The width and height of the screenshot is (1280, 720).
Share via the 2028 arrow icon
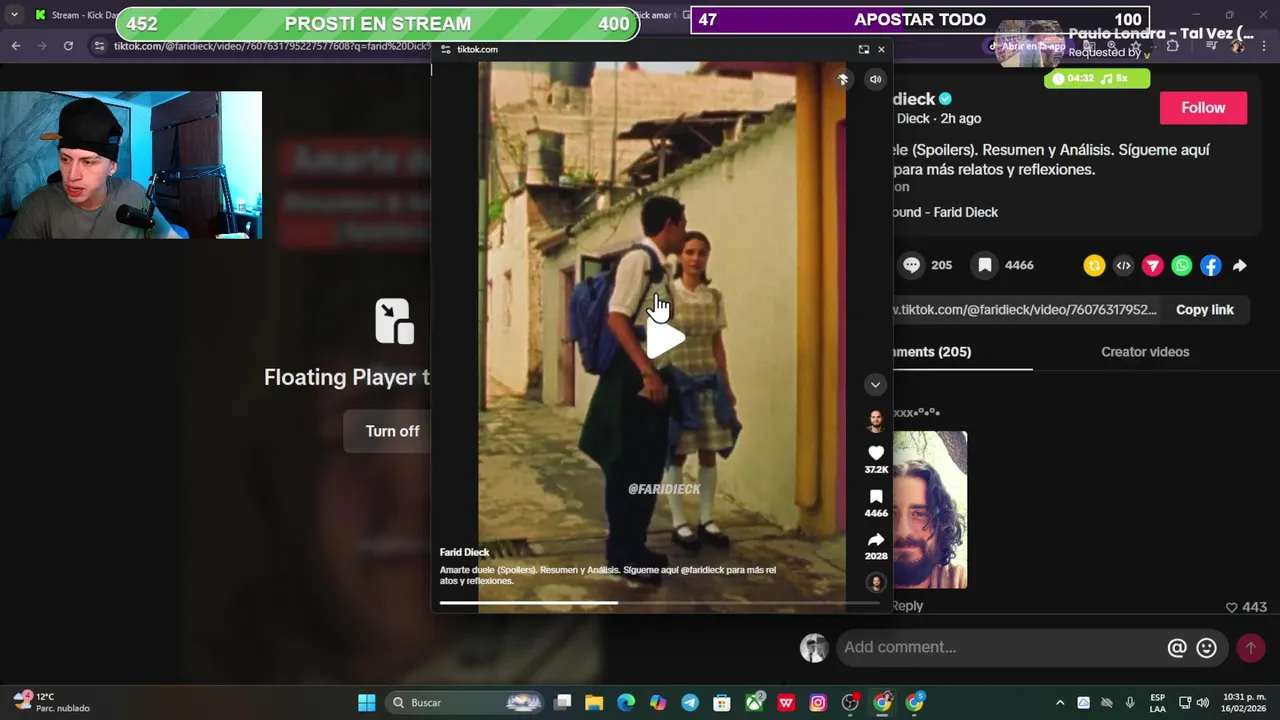[x=876, y=540]
